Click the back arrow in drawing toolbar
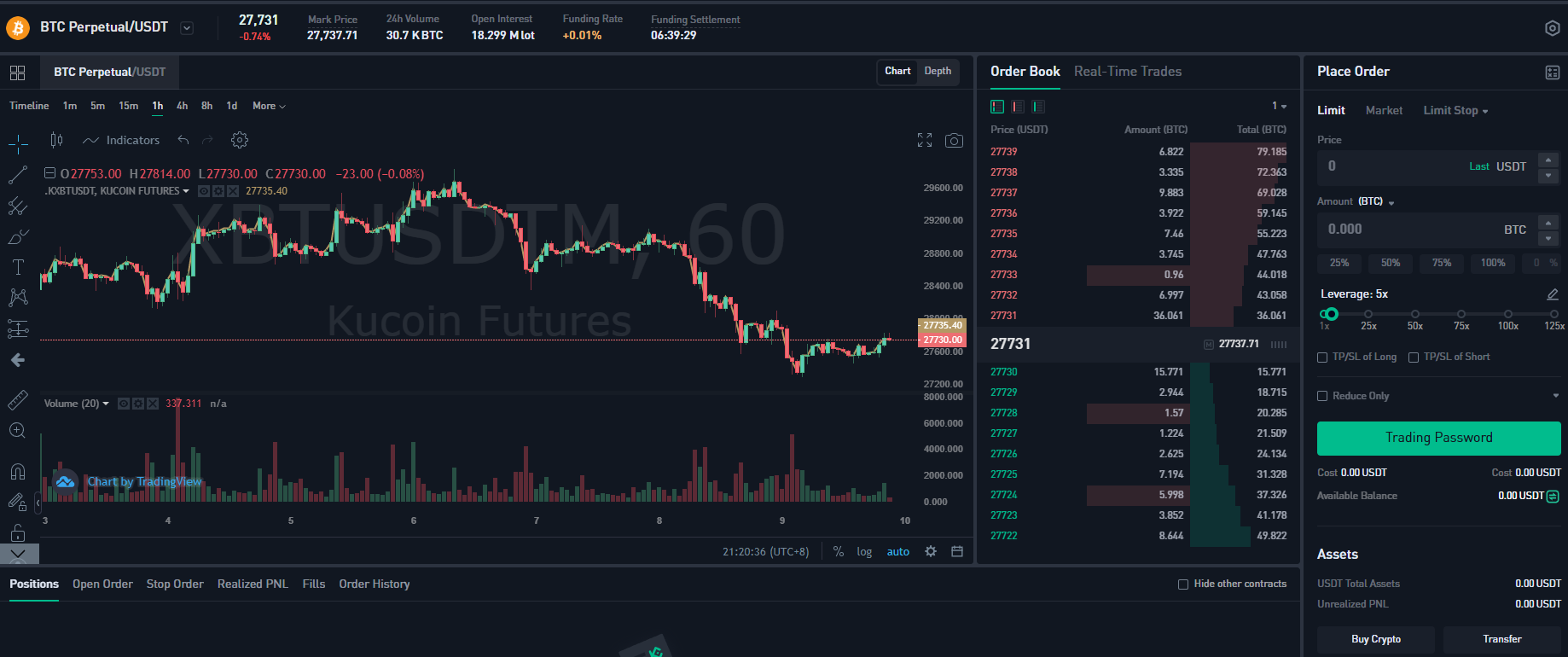Viewport: 1568px width, 657px height. pyautogui.click(x=18, y=360)
